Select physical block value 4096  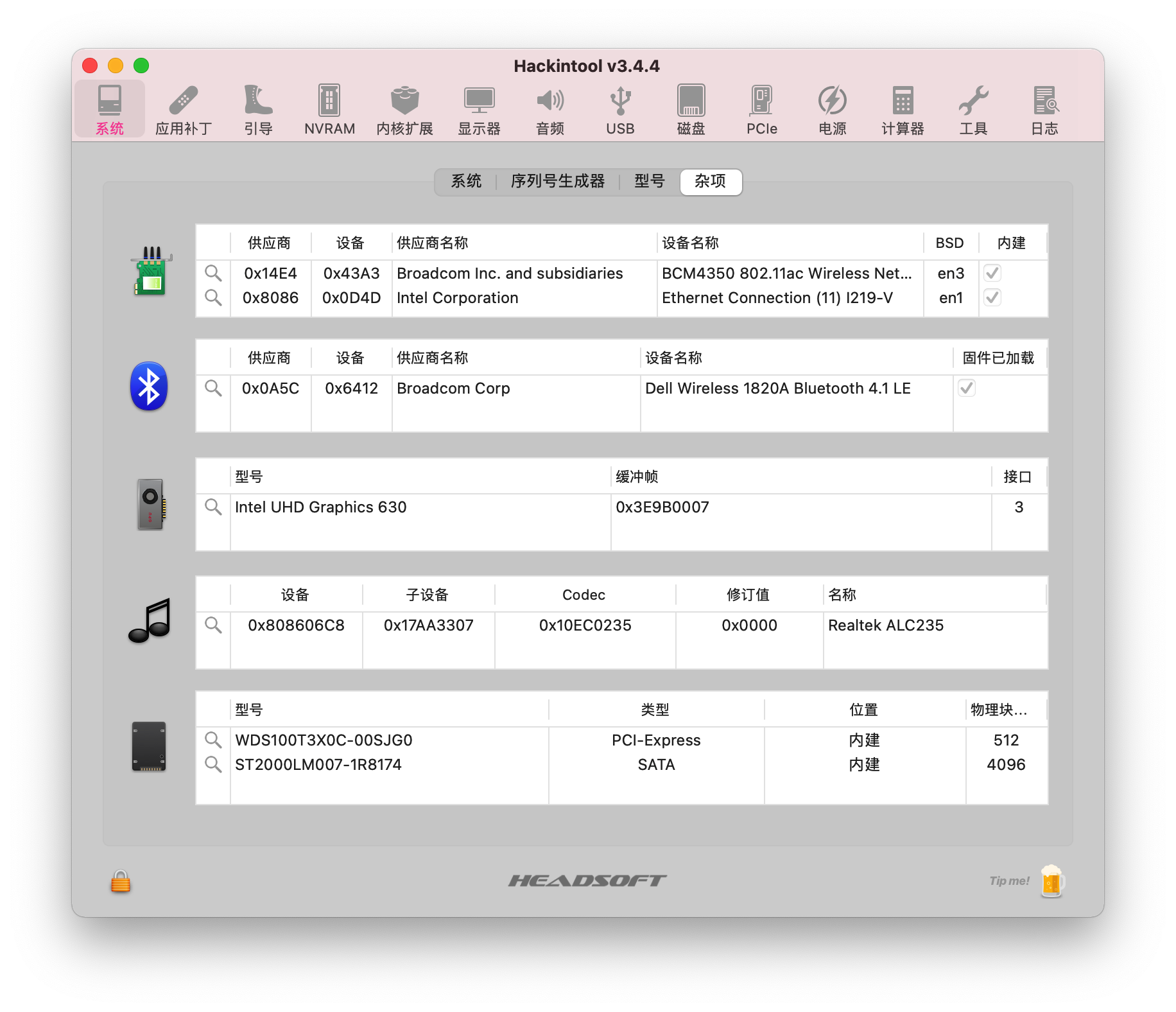pos(1006,764)
